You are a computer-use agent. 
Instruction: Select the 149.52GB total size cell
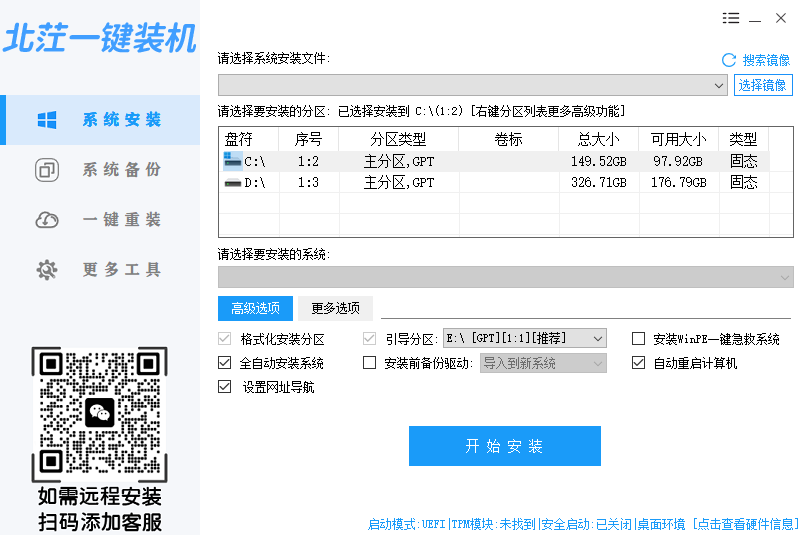(599, 162)
